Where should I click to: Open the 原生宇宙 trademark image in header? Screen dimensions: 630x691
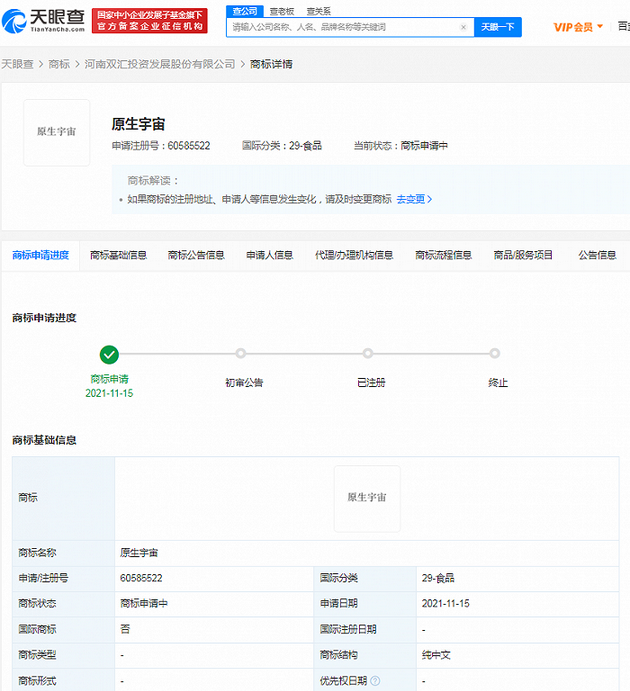click(57, 132)
